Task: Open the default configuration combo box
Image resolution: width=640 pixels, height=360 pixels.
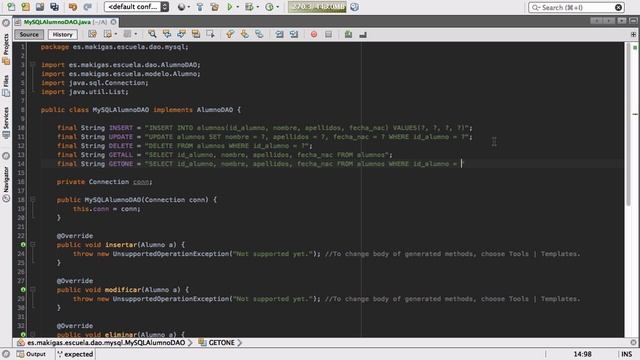Action: point(136,7)
